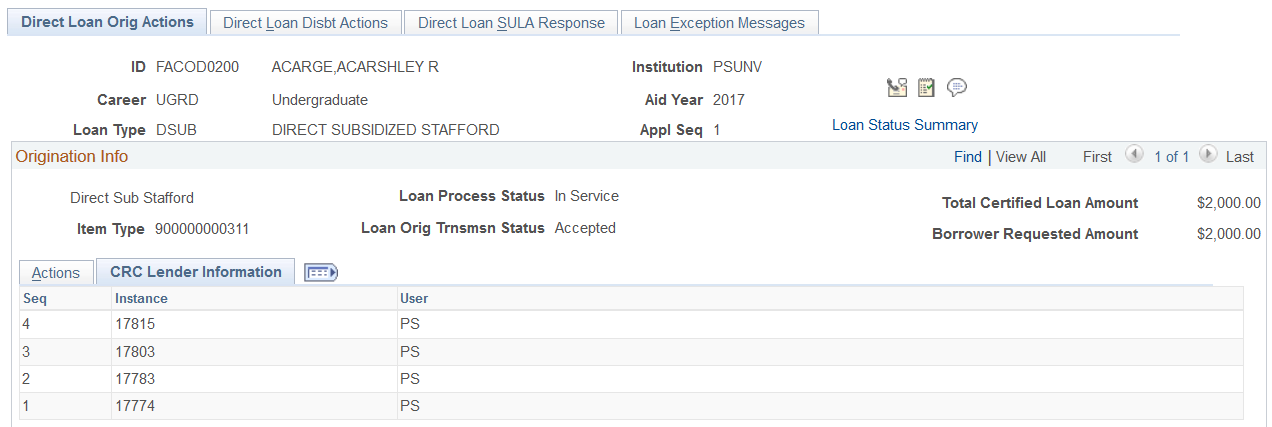Click the communications phone icon

(x=896, y=88)
